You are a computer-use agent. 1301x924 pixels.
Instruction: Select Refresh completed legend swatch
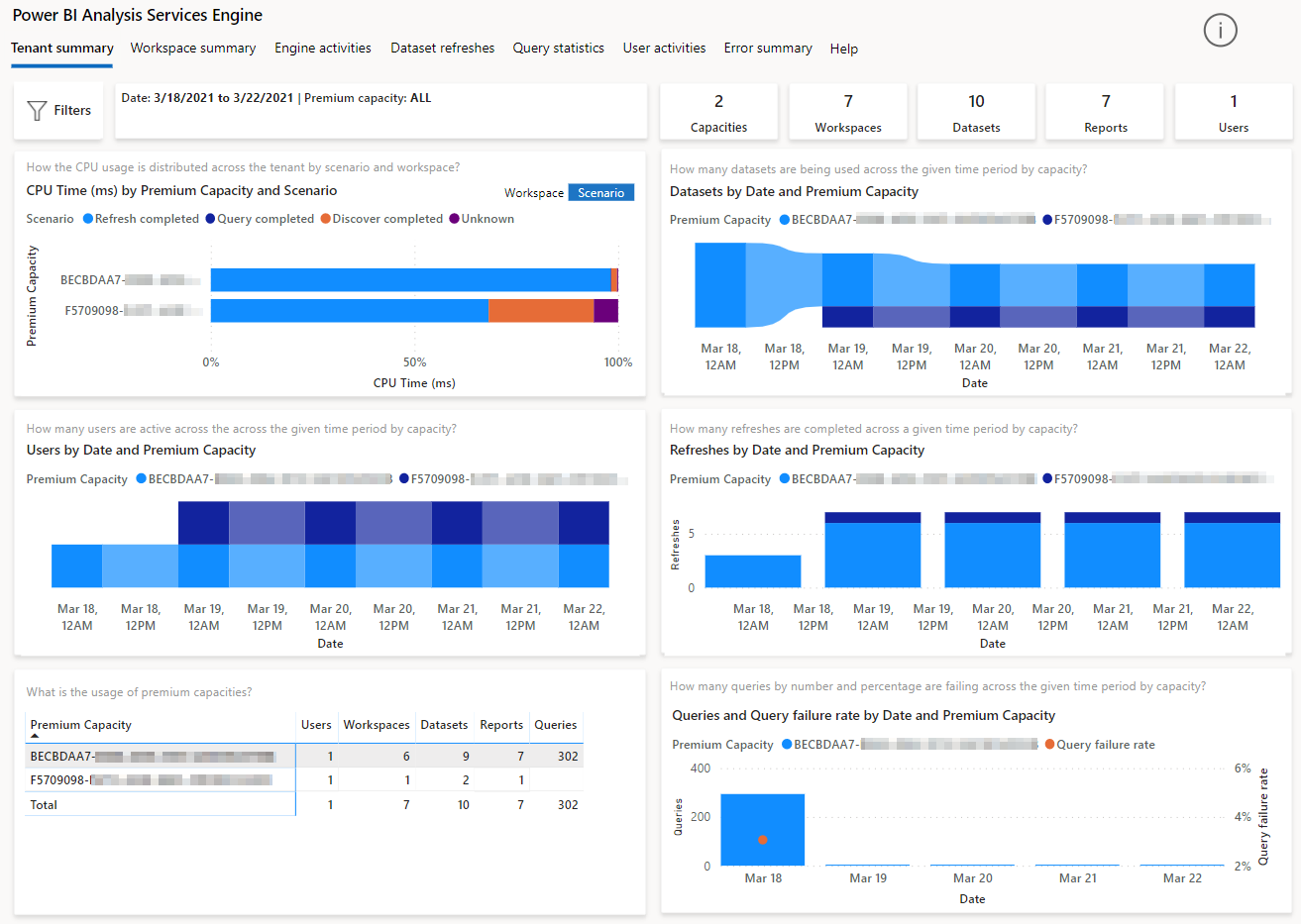coord(88,219)
